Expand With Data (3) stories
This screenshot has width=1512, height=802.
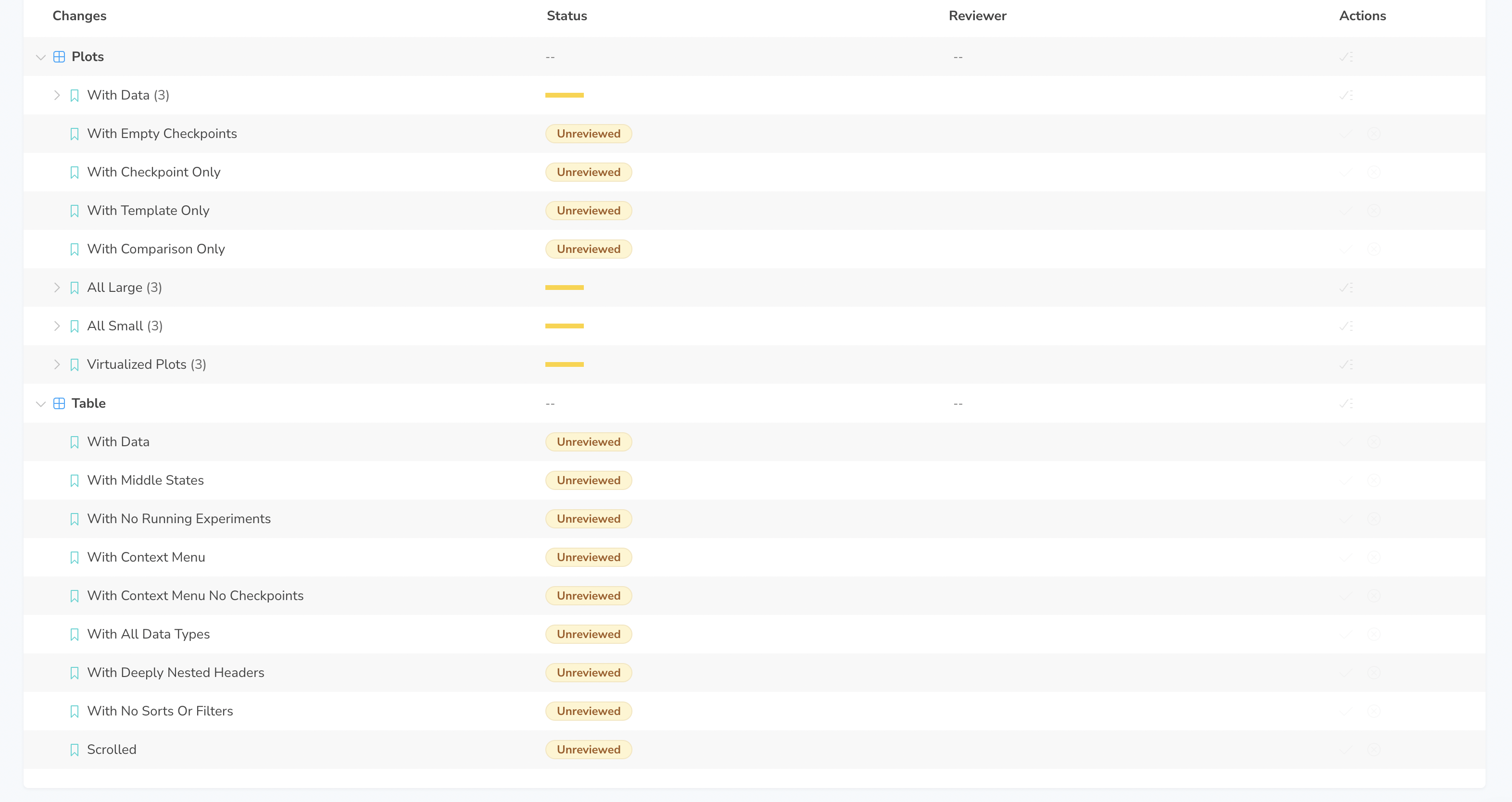[57, 95]
